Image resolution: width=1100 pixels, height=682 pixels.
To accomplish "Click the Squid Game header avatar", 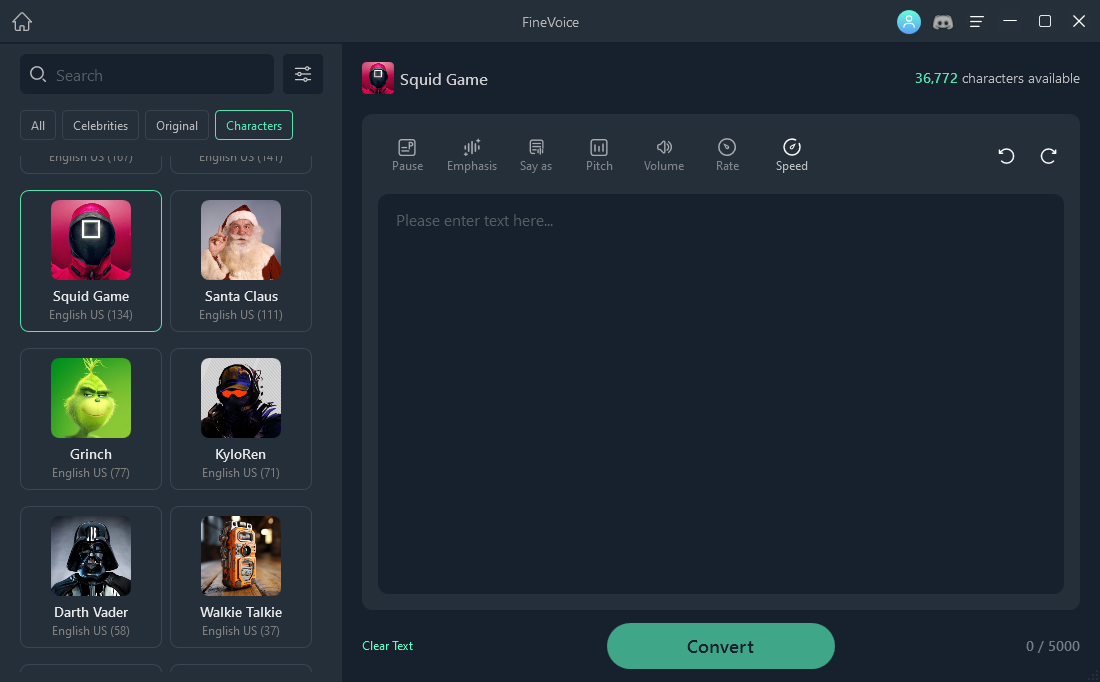I will pos(377,78).
